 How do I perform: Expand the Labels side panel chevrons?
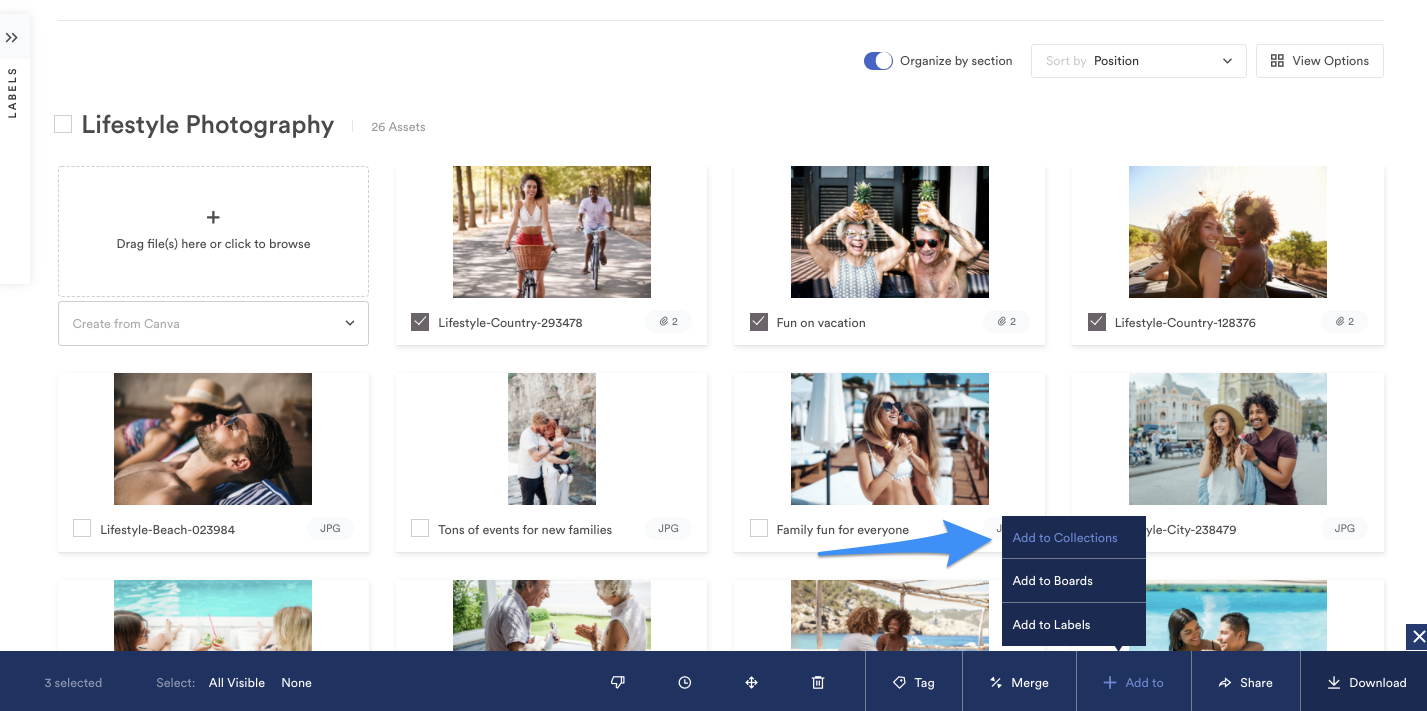(x=12, y=38)
